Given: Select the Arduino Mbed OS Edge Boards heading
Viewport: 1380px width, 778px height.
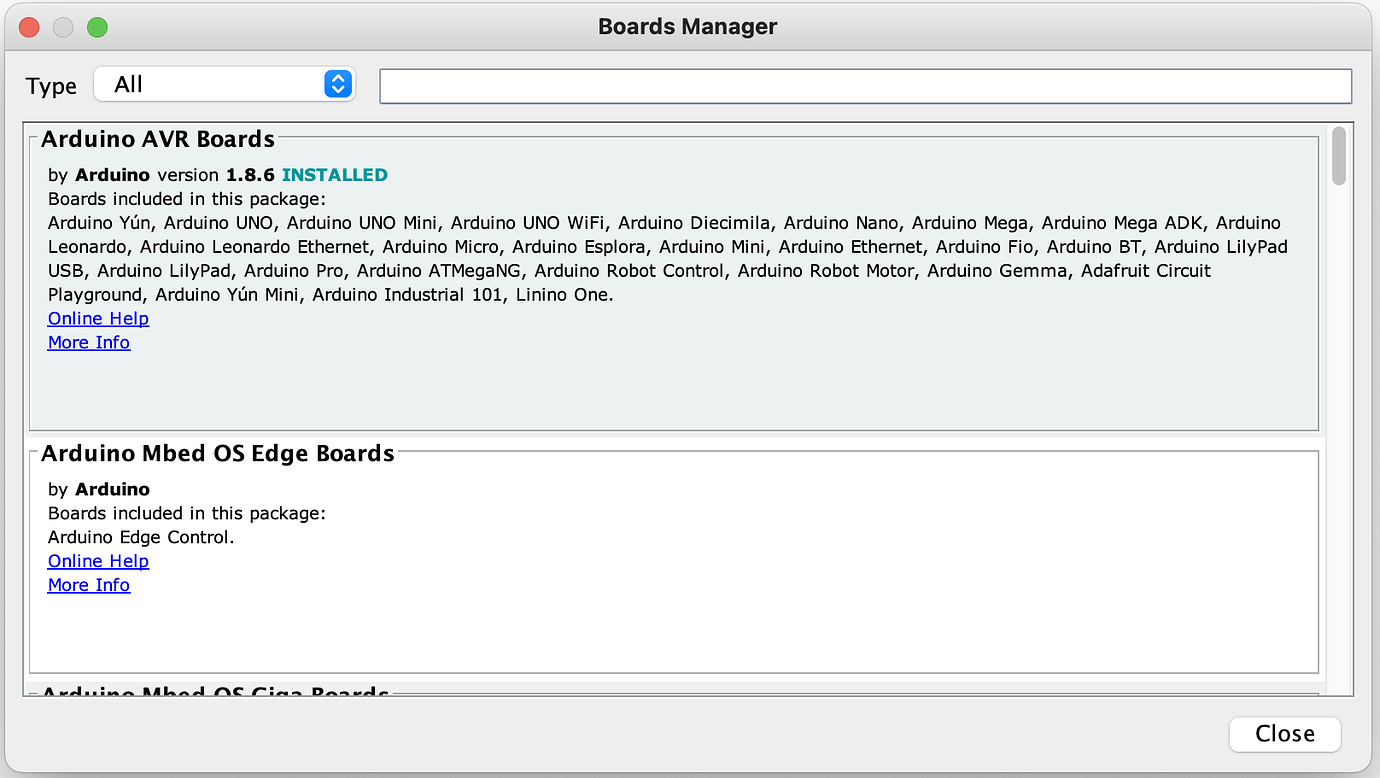Looking at the screenshot, I should pyautogui.click(x=218, y=454).
